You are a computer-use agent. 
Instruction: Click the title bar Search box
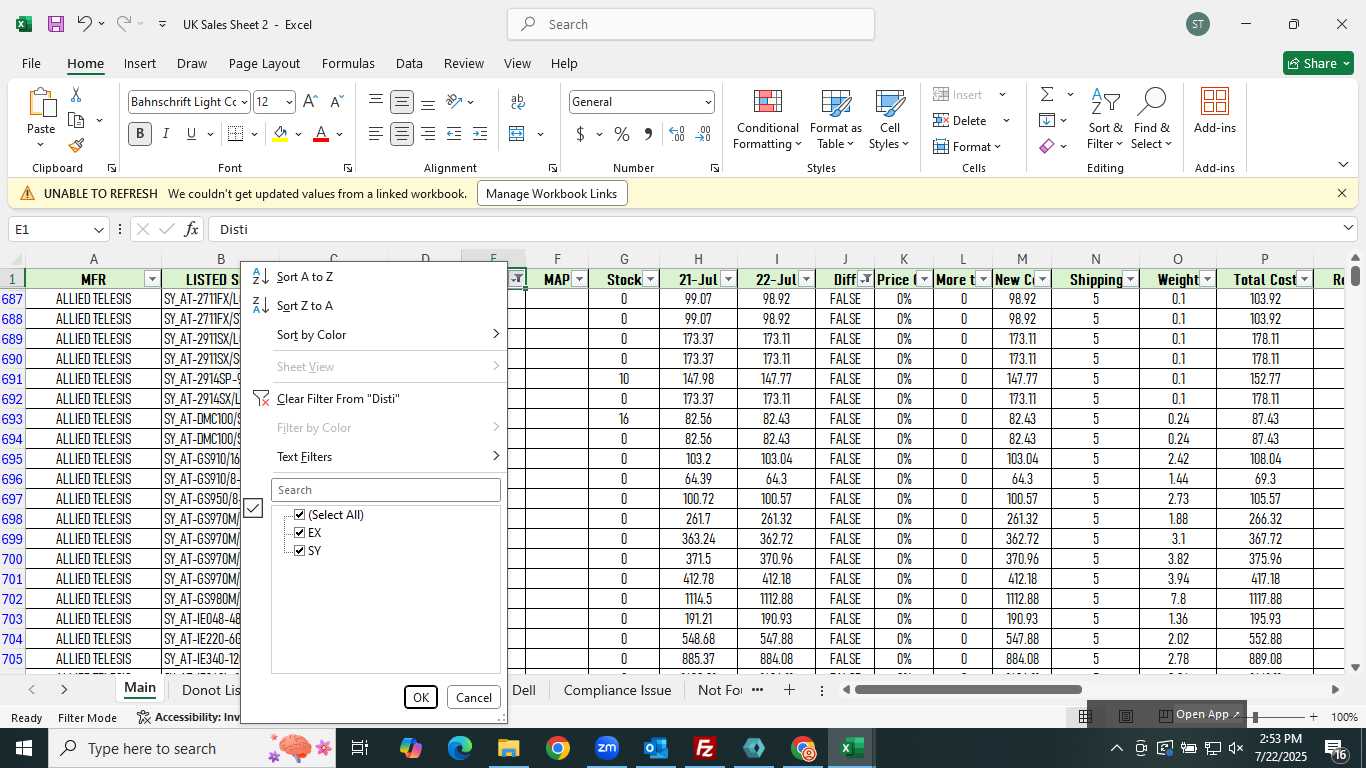[x=691, y=24]
